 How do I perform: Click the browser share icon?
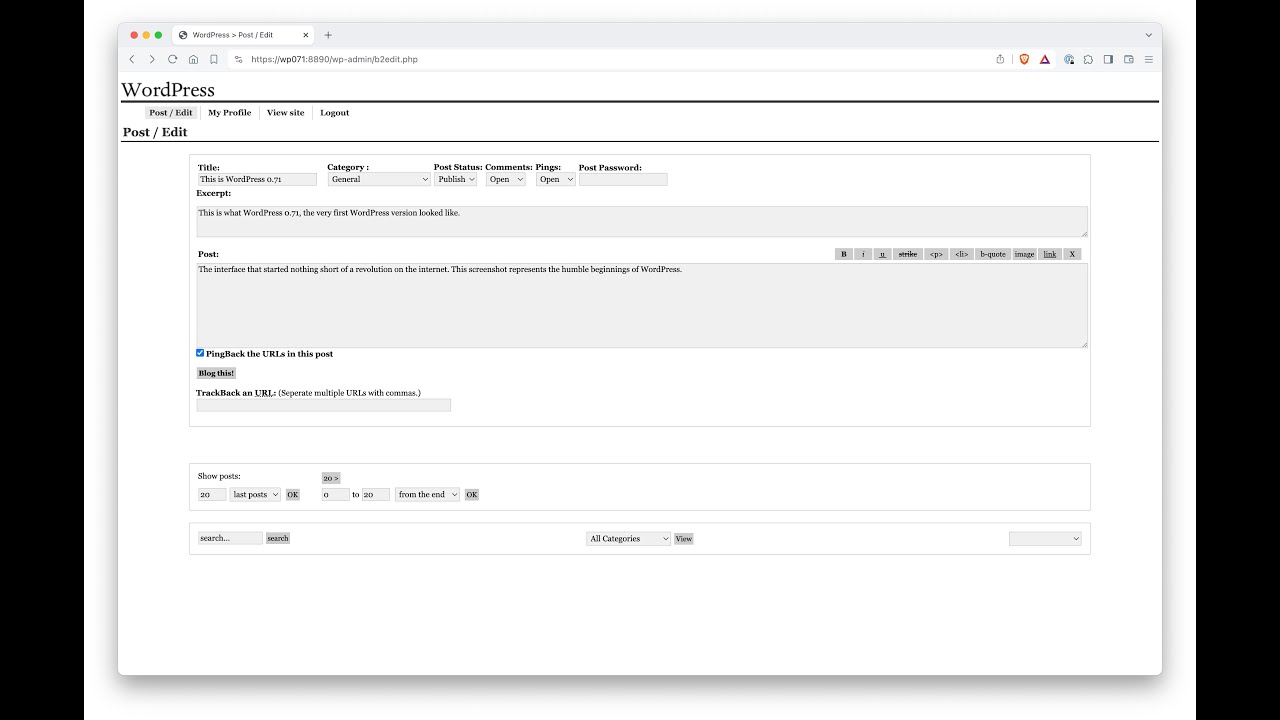1000,59
